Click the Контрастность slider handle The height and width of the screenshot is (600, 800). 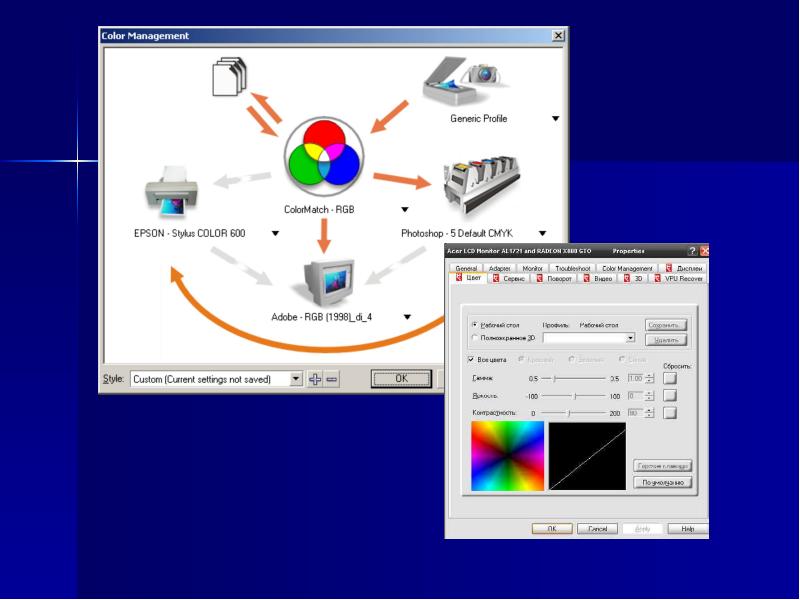tap(569, 412)
